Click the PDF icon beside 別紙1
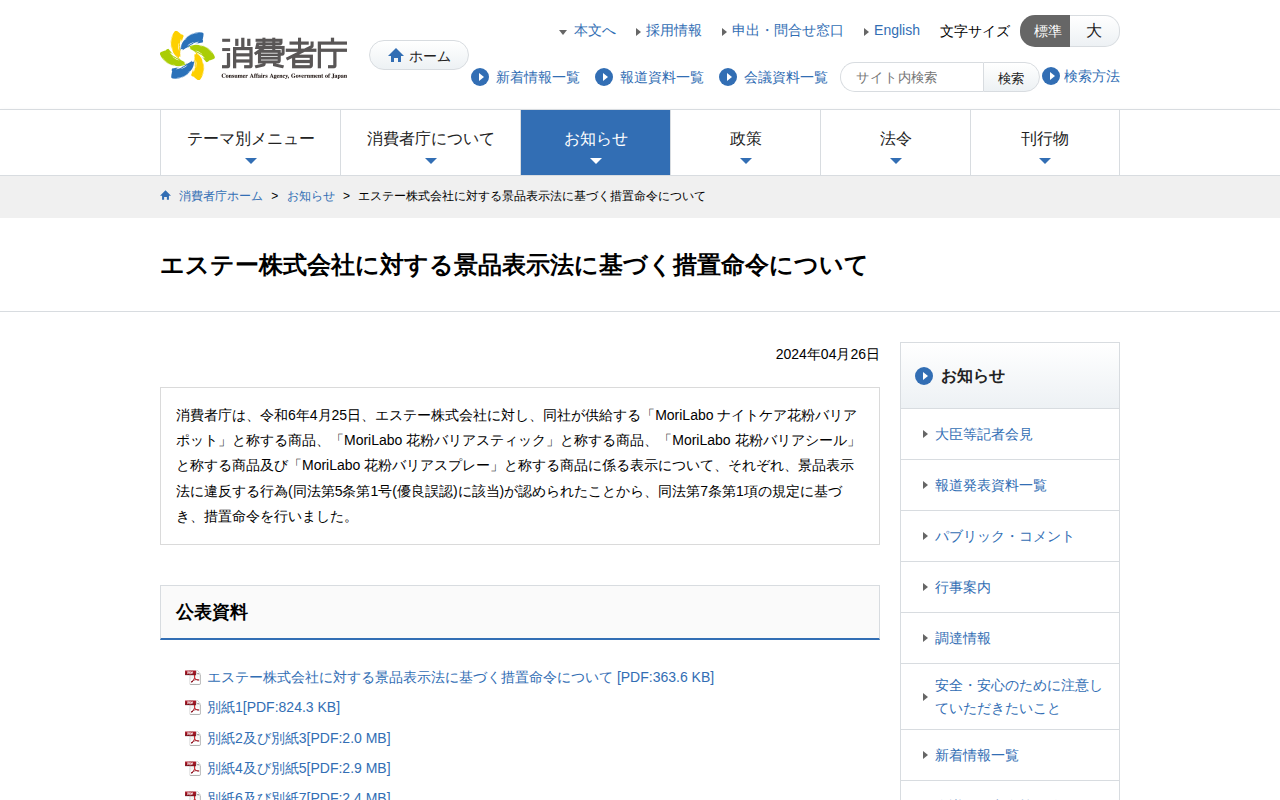 point(193,708)
